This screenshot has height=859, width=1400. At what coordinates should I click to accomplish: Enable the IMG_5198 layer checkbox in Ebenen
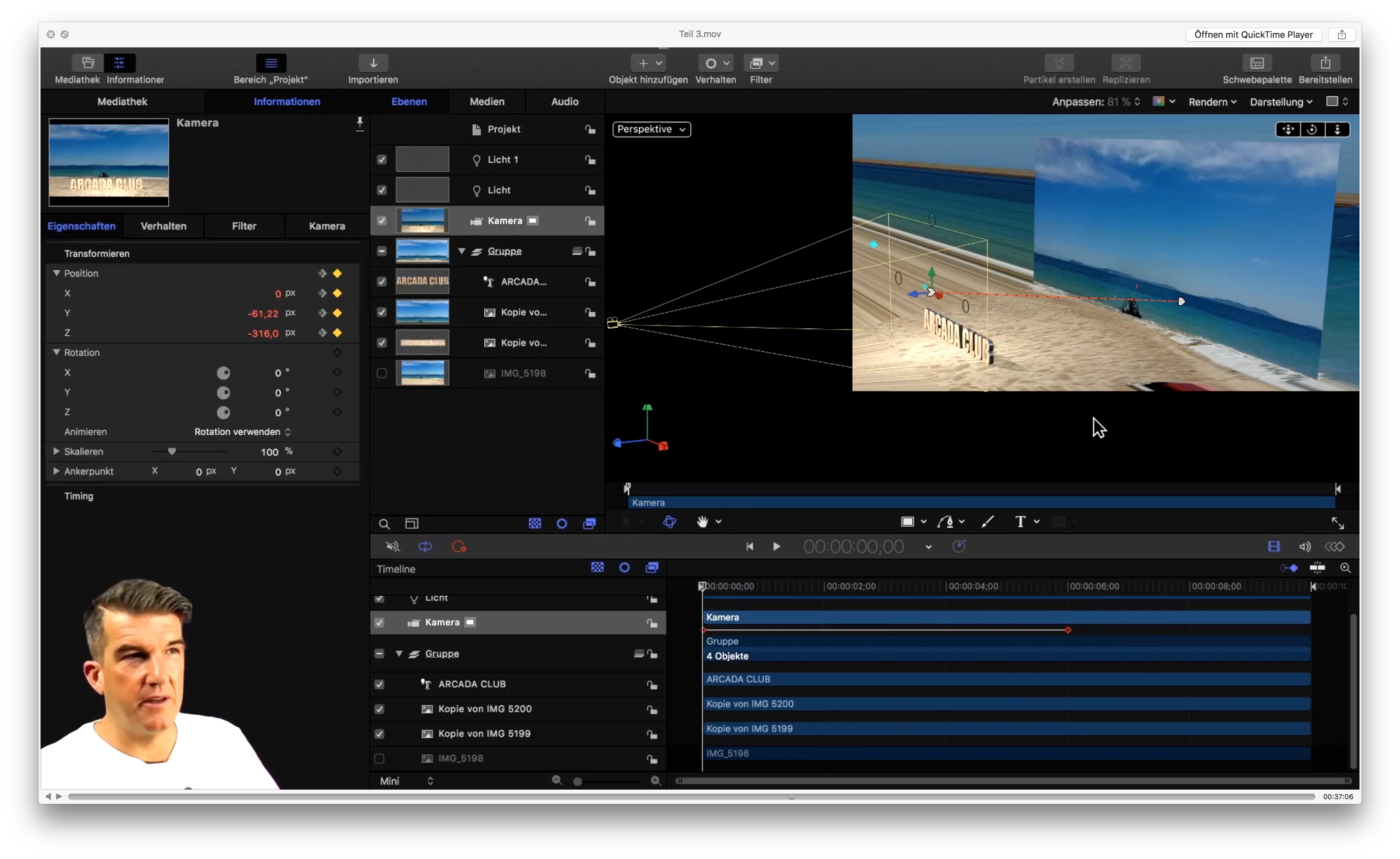pyautogui.click(x=382, y=373)
